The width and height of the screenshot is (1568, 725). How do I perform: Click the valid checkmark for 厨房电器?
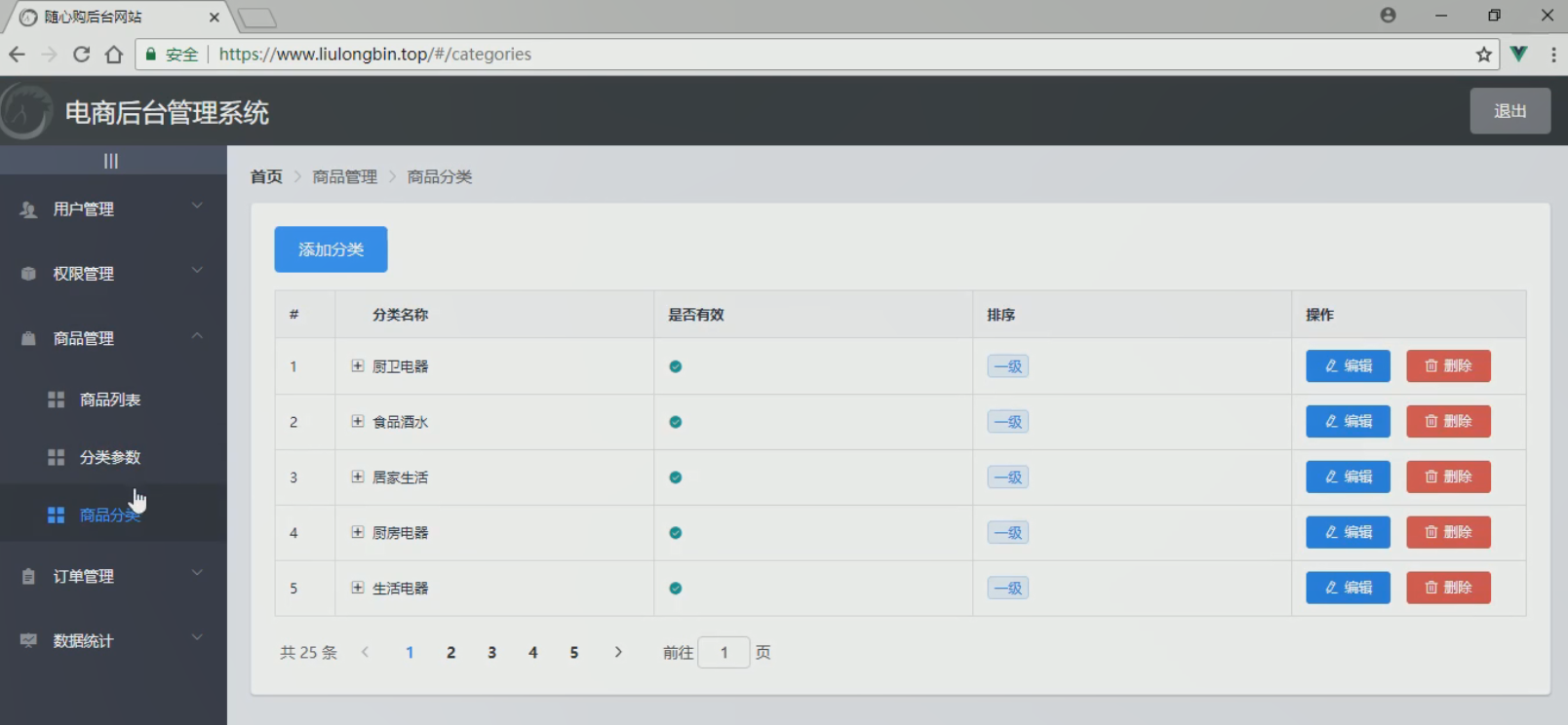click(676, 533)
